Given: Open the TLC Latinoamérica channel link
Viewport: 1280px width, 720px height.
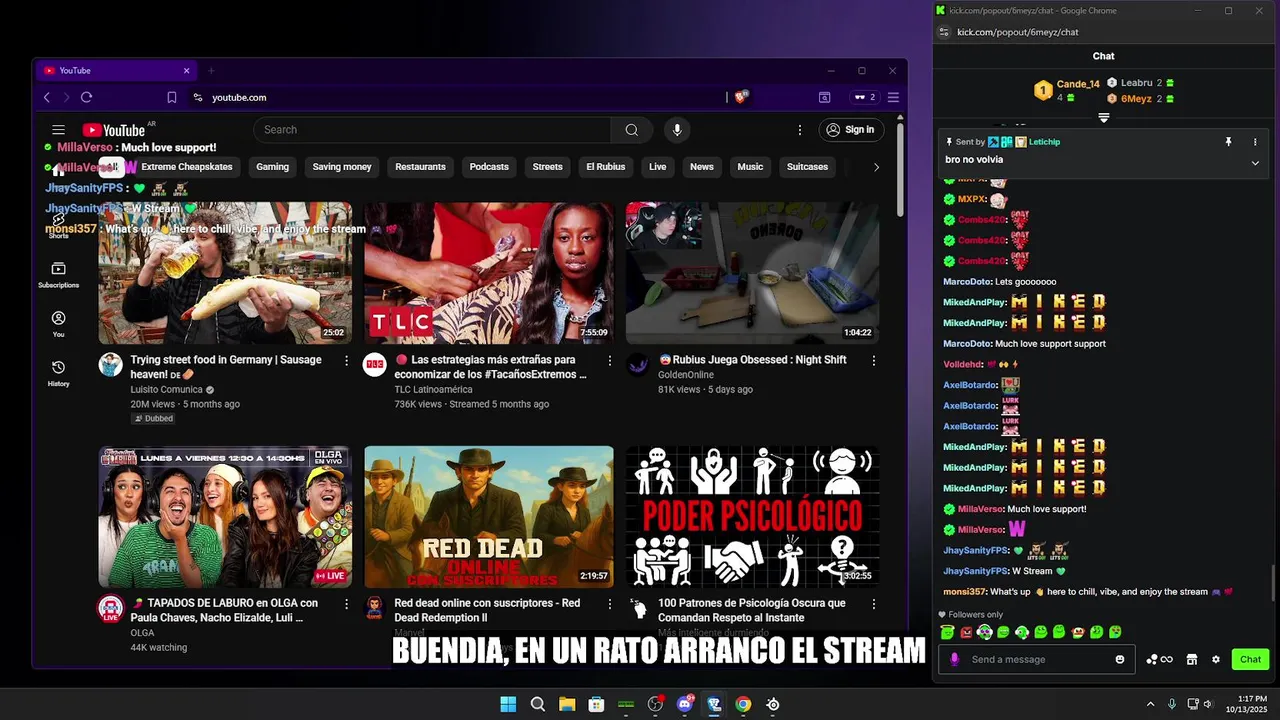Looking at the screenshot, I should point(433,390).
